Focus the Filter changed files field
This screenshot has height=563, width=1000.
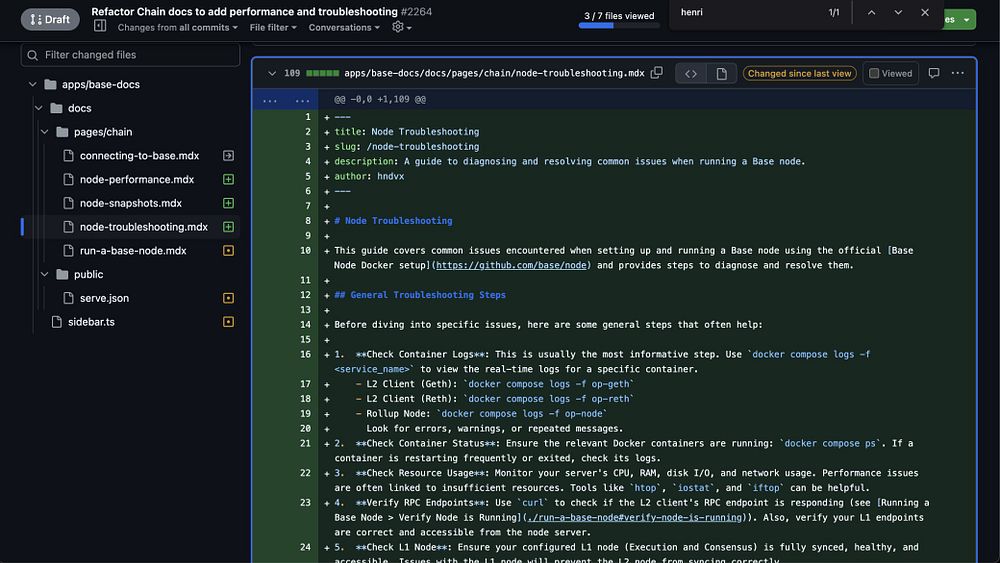pyautogui.click(x=138, y=55)
